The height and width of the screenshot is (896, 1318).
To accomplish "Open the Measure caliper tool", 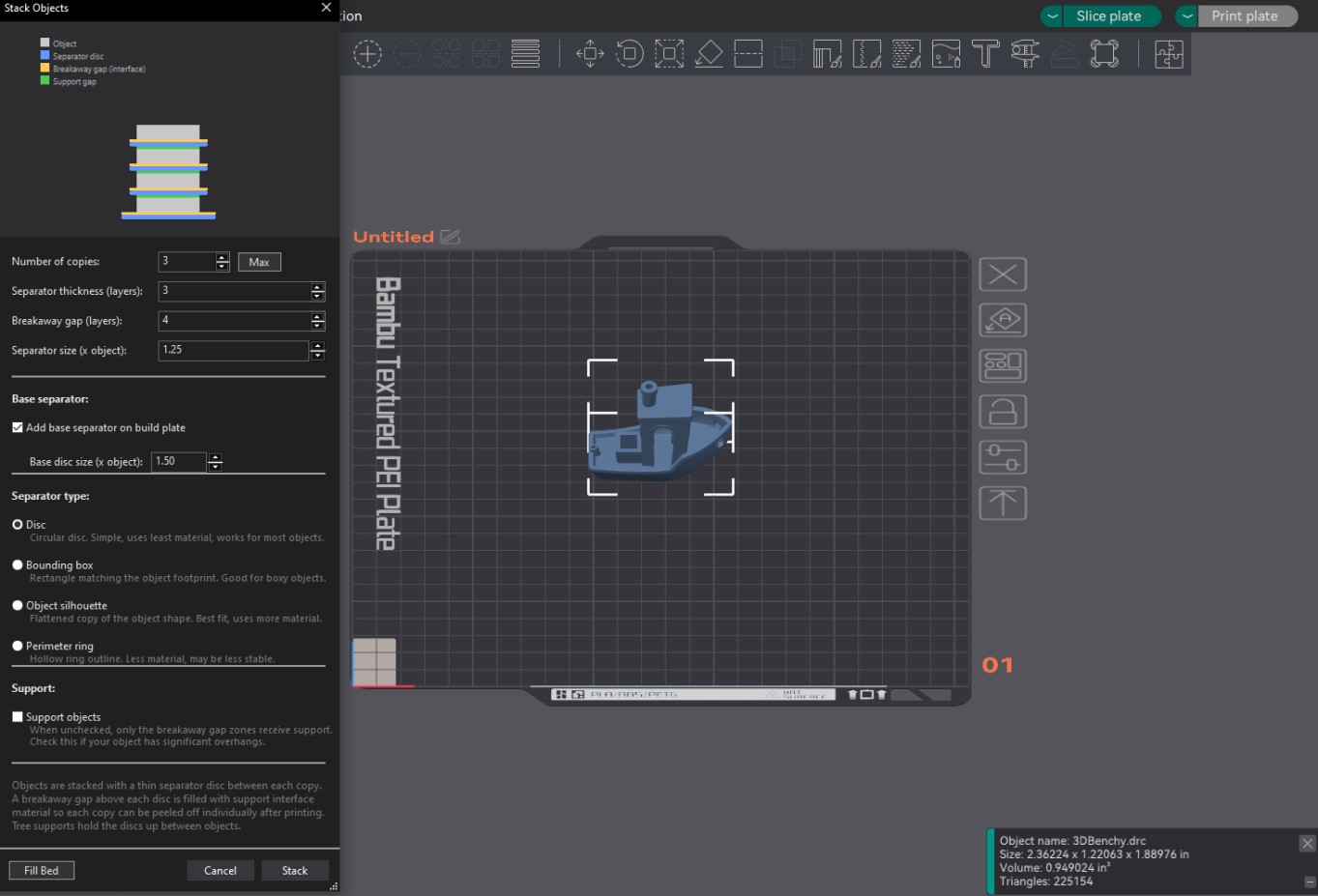I will 1025,54.
